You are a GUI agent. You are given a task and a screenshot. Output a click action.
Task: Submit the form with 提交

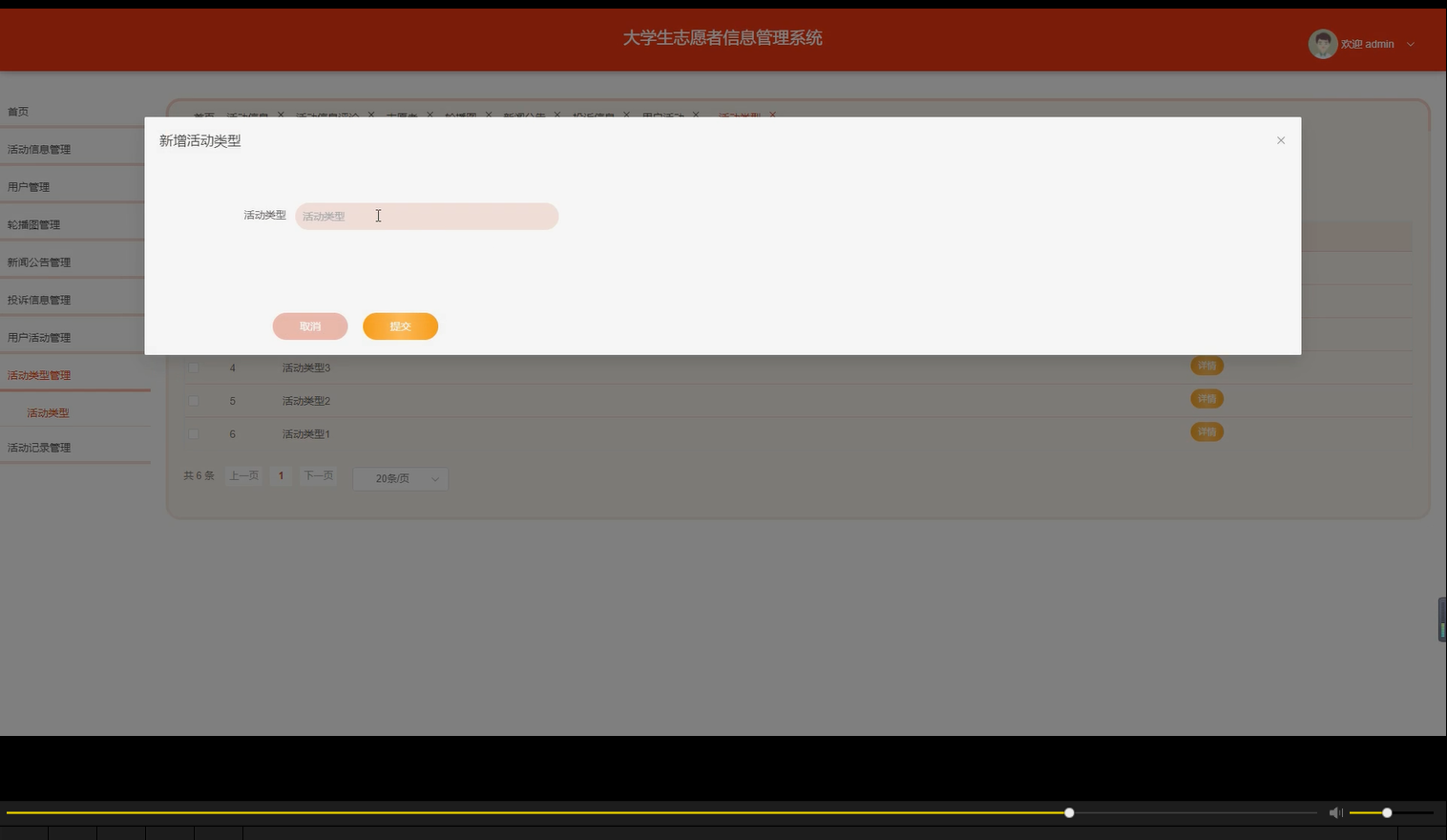coord(400,326)
